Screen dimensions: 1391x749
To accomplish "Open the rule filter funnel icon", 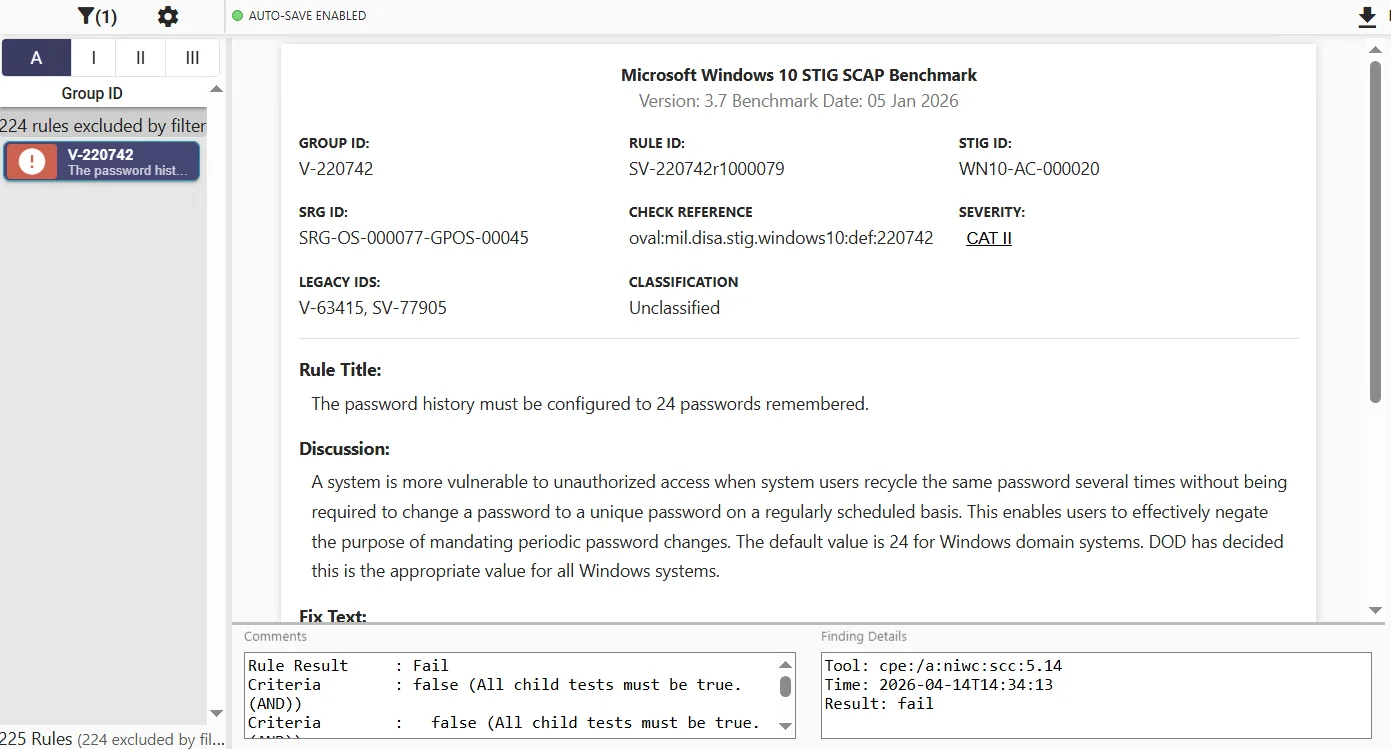I will pyautogui.click(x=97, y=16).
